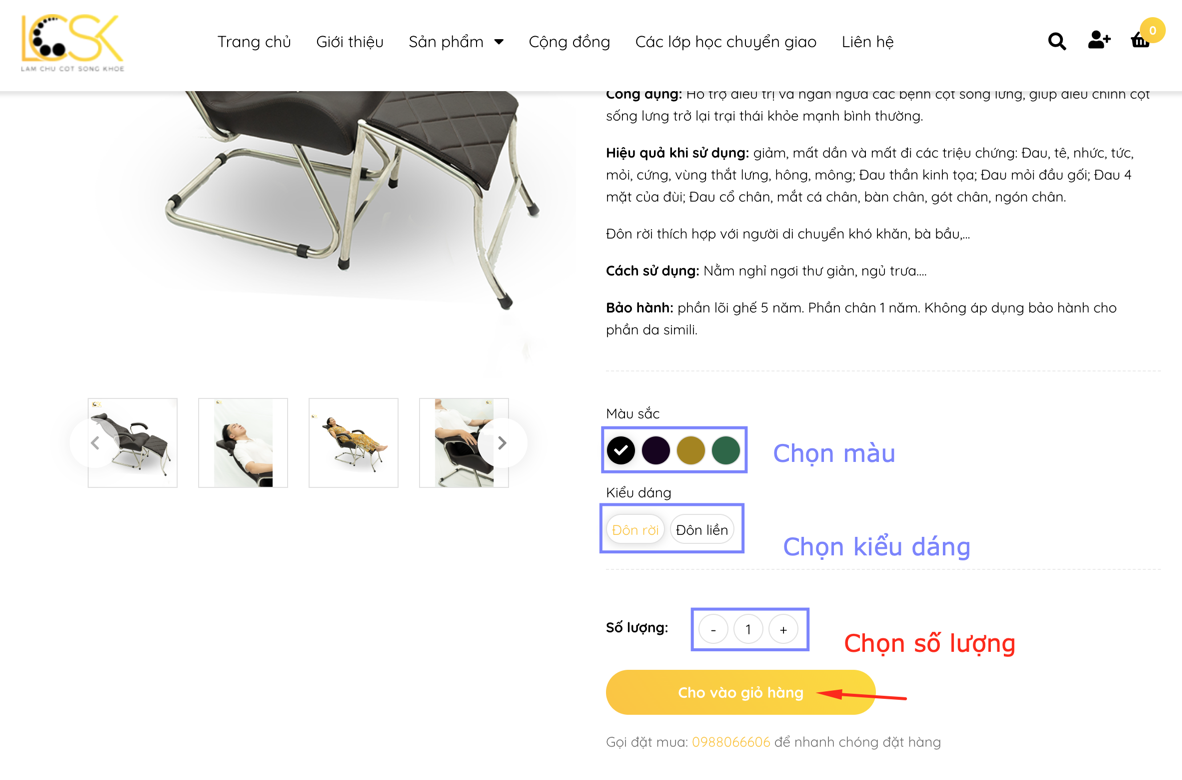This screenshot has height=780, width=1182.
Task: Choose the green color swatch
Action: 726,451
